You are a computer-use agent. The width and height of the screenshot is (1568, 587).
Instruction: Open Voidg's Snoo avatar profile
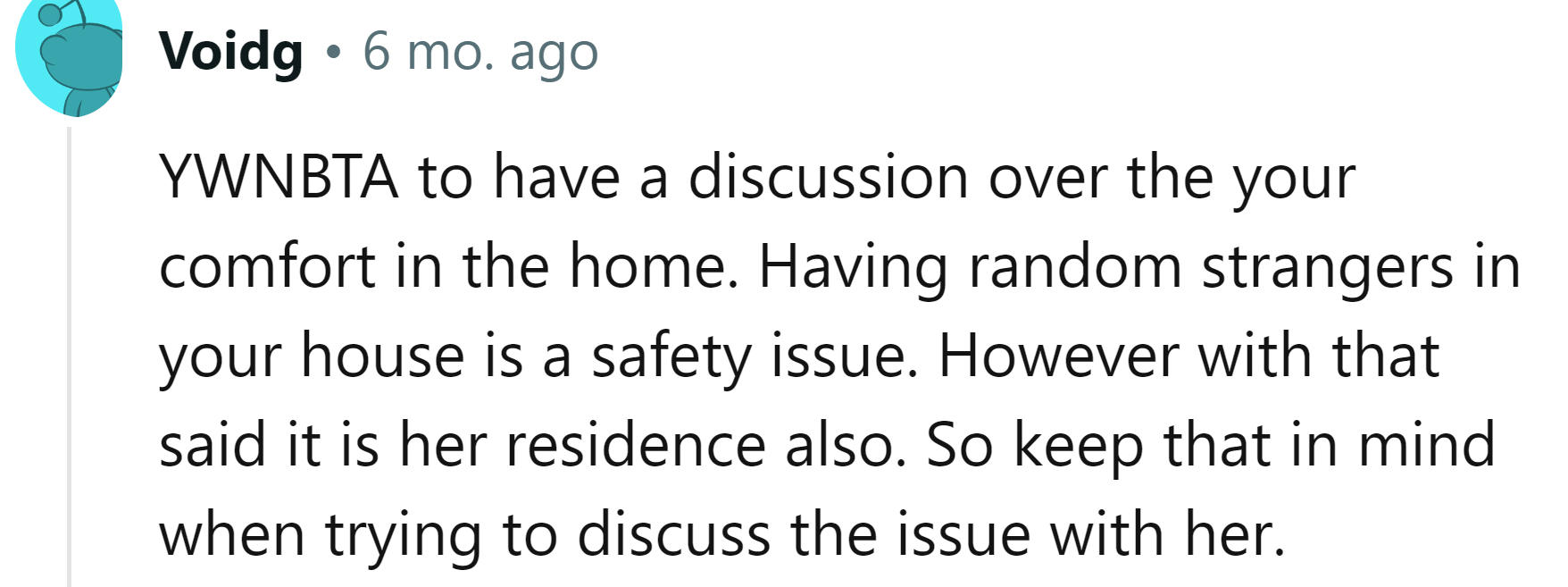coord(70,55)
